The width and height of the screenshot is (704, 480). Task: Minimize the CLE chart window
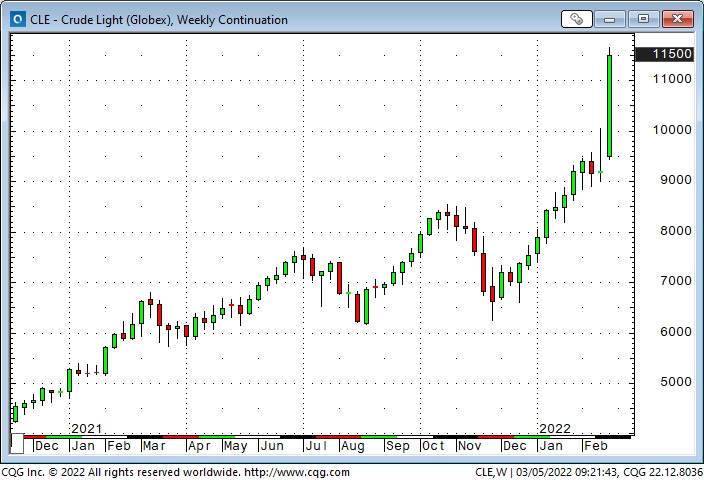click(x=609, y=19)
